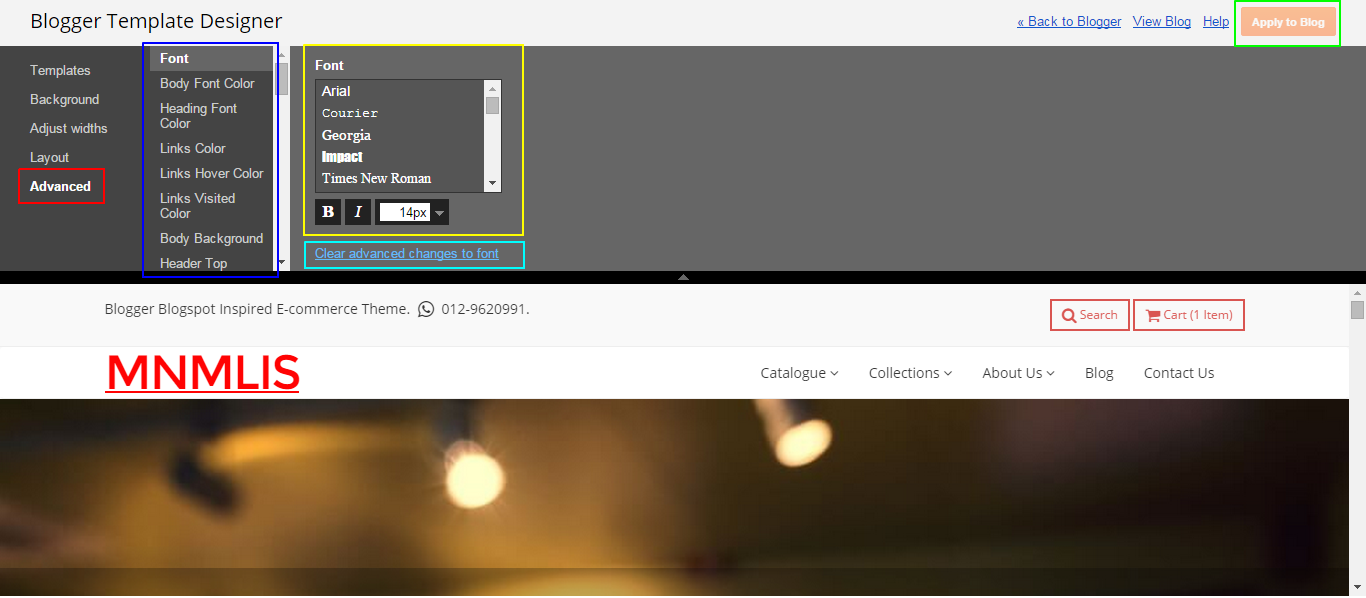This screenshot has height=598, width=1366.
Task: Open the Advanced section
Action: (x=60, y=186)
